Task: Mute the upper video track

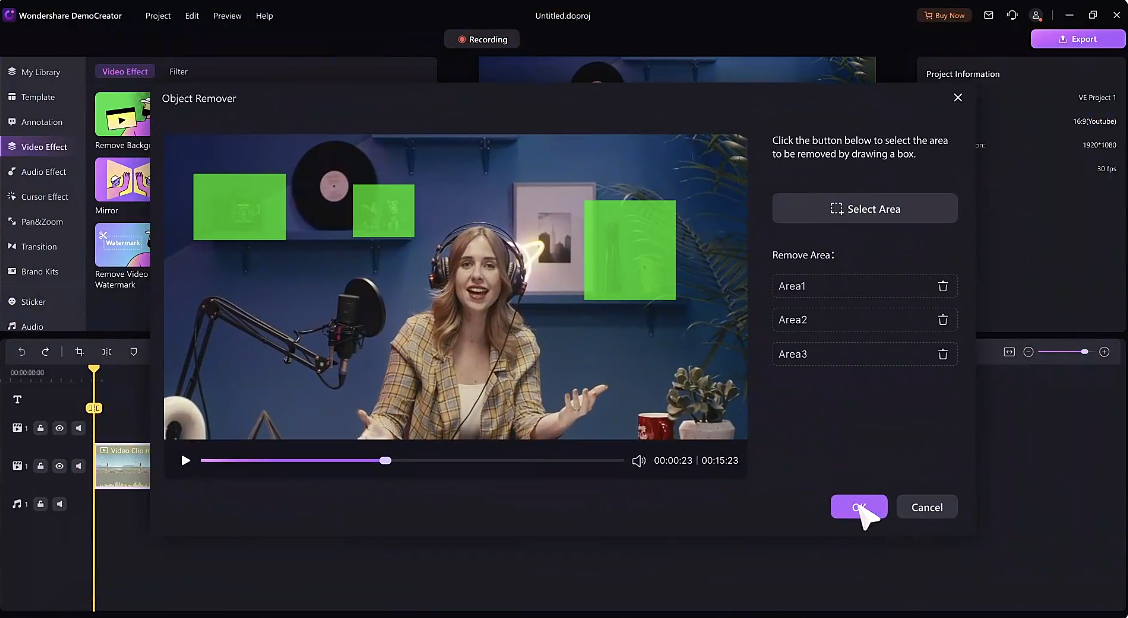Action: [x=78, y=428]
